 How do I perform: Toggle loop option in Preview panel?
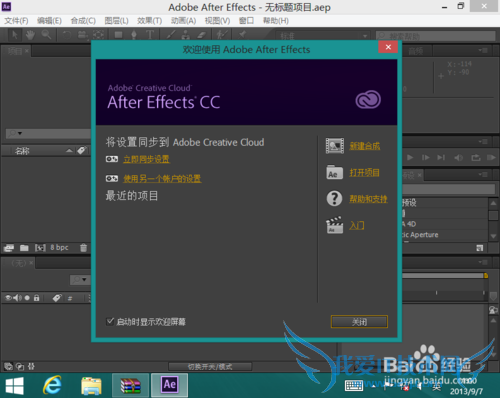tap(476, 157)
